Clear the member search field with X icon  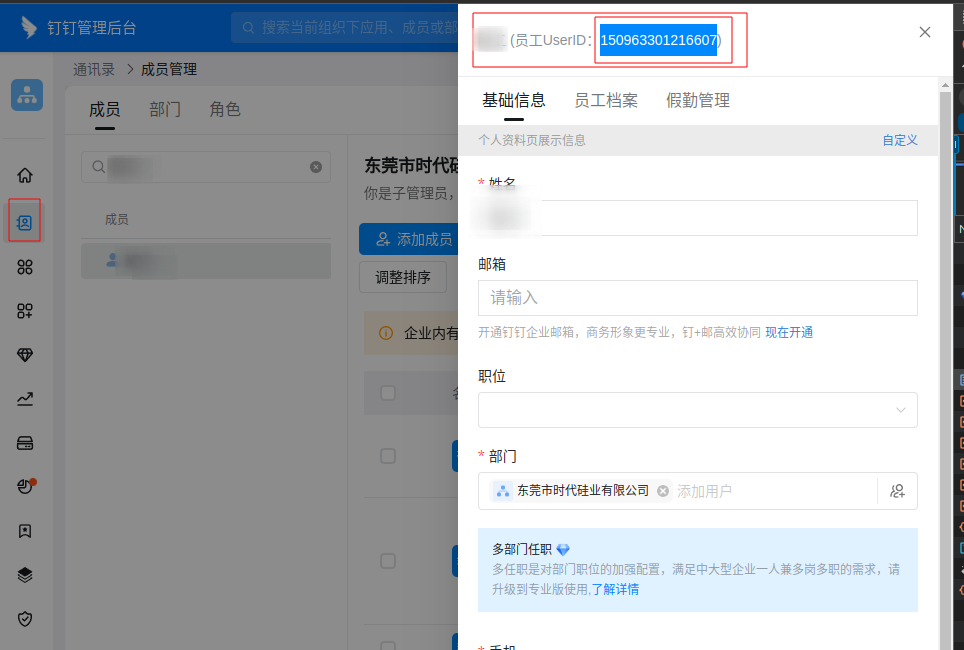point(316,167)
